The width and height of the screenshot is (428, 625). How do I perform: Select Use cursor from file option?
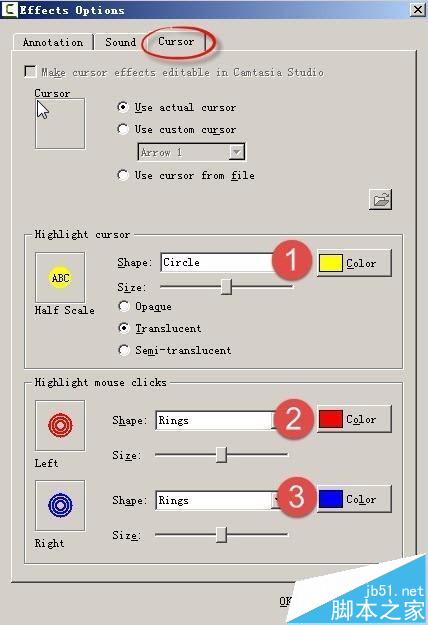tap(123, 175)
